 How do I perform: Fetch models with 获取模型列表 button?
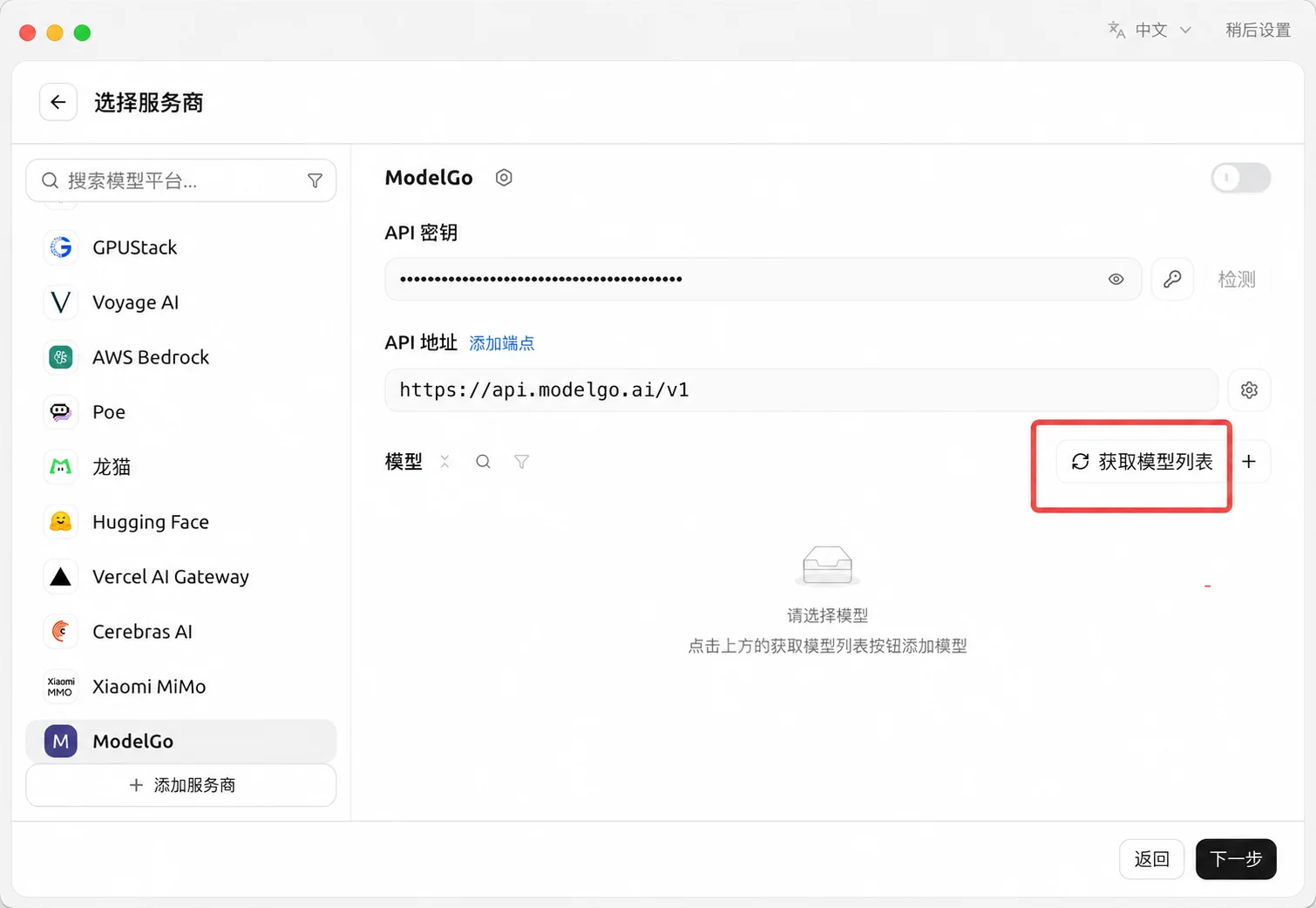point(1142,462)
